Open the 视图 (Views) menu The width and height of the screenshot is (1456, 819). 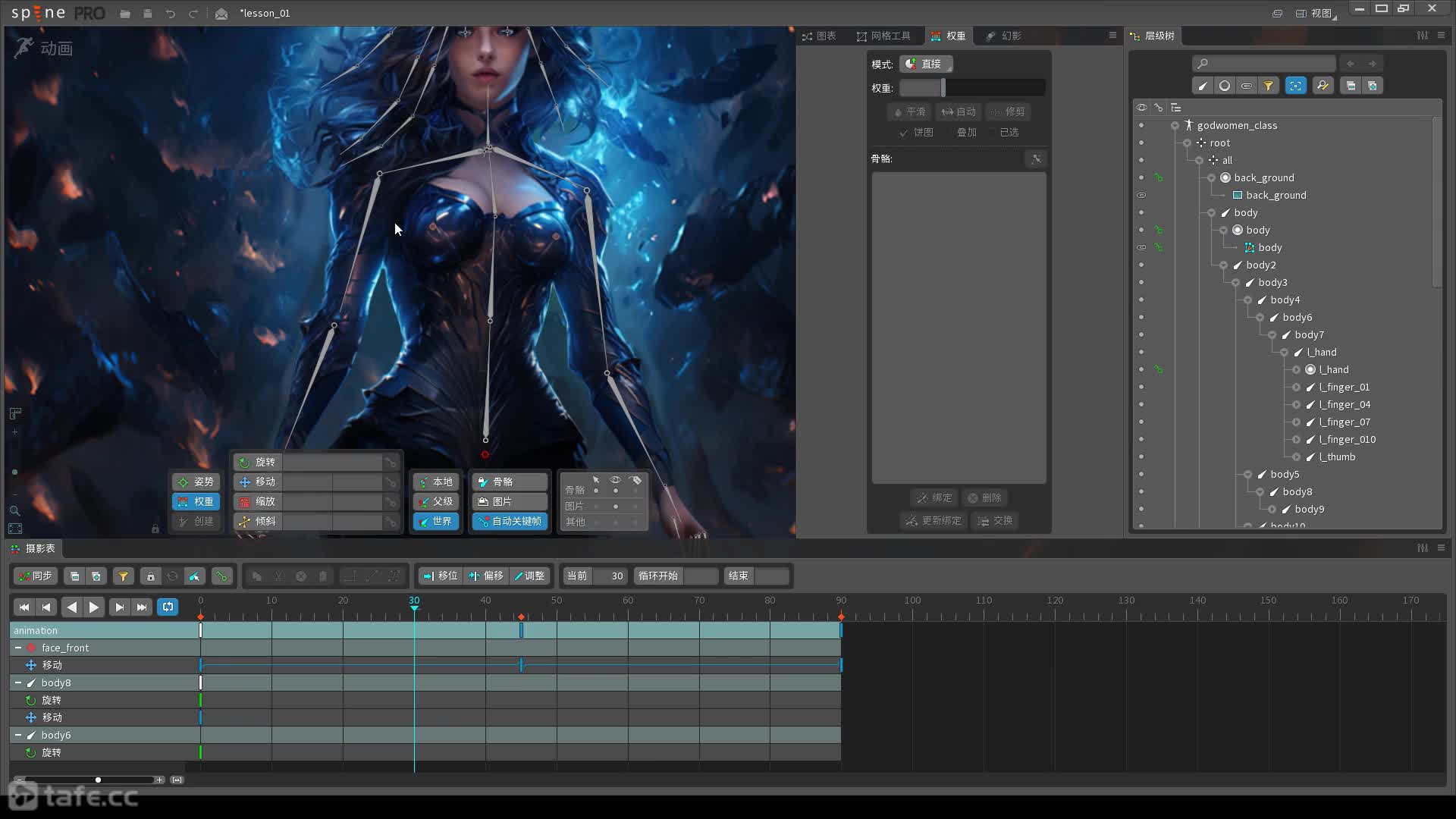click(x=1316, y=13)
